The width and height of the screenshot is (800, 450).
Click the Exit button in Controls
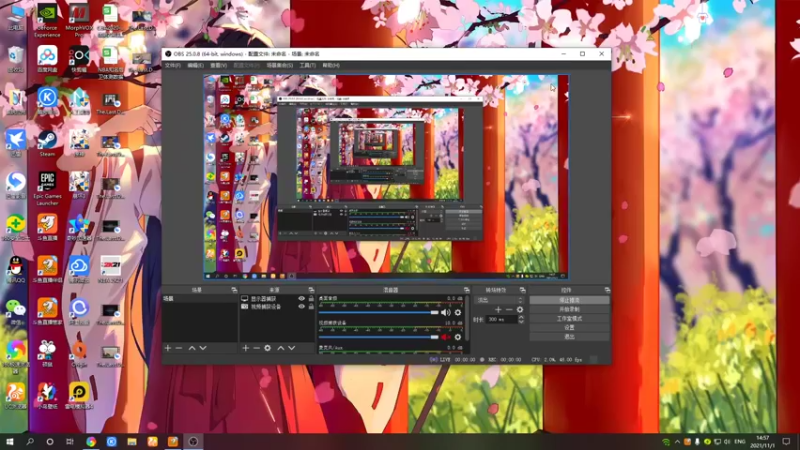coord(569,337)
